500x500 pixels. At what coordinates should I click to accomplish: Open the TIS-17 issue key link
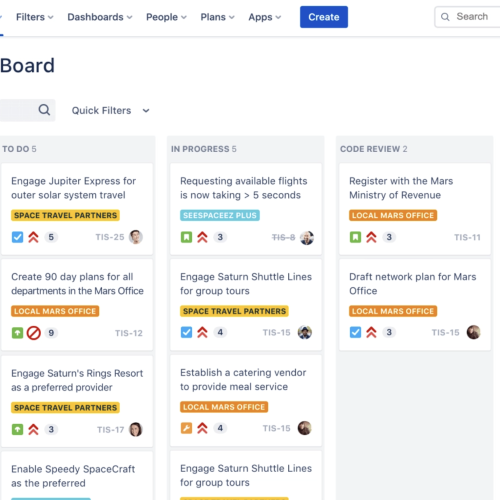tap(110, 430)
